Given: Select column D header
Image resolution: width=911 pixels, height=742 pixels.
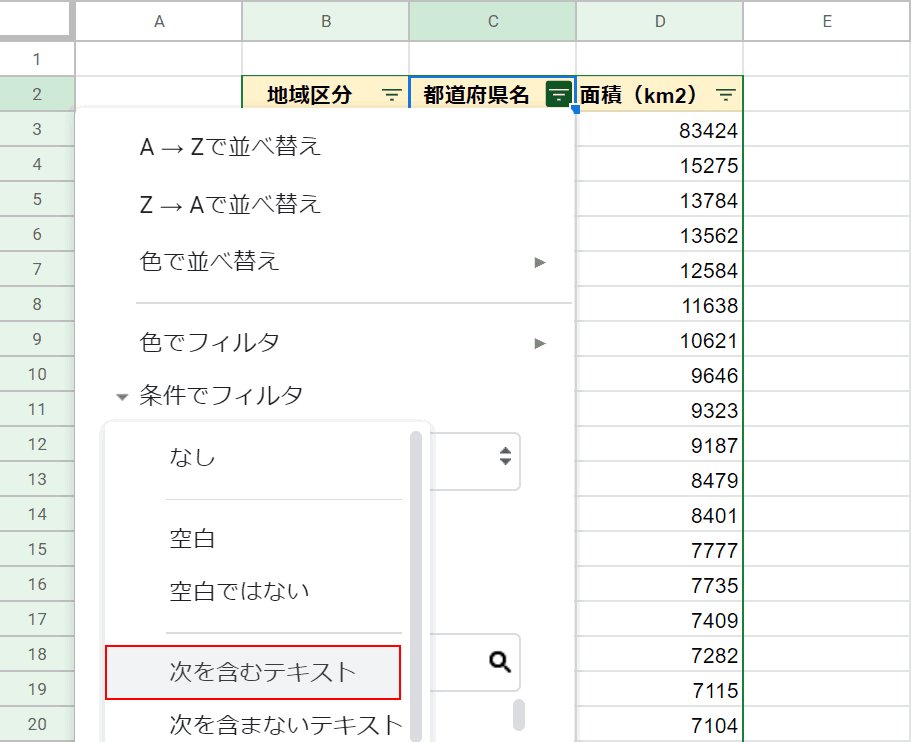Looking at the screenshot, I should coord(660,21).
